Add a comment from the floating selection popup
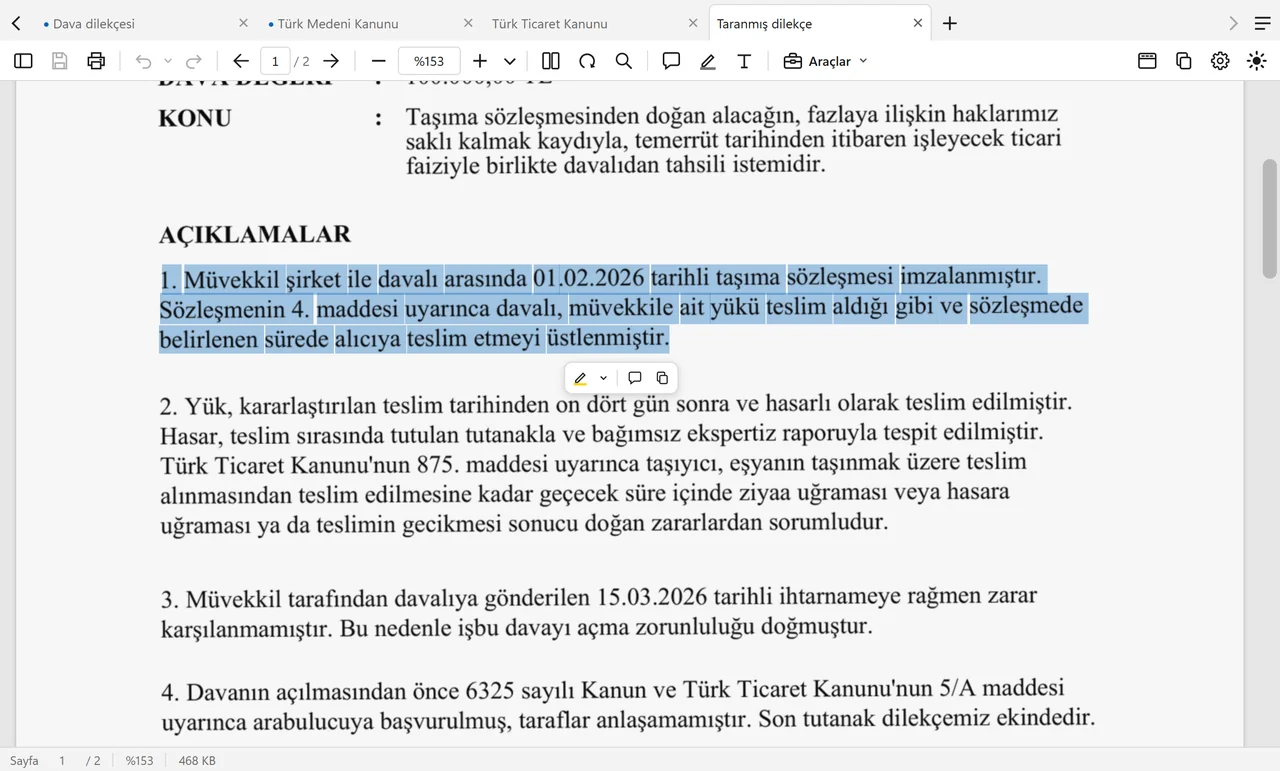The width and height of the screenshot is (1280, 771). point(634,378)
